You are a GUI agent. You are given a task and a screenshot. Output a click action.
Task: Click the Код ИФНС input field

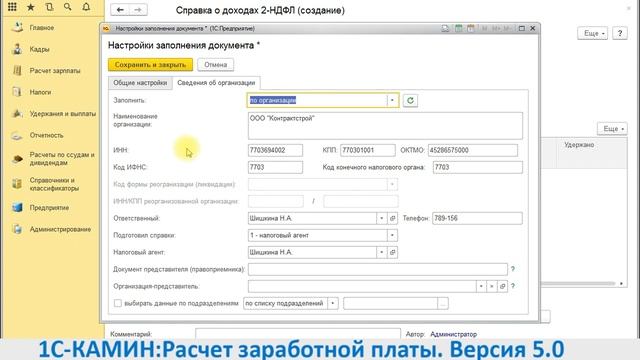[275, 167]
